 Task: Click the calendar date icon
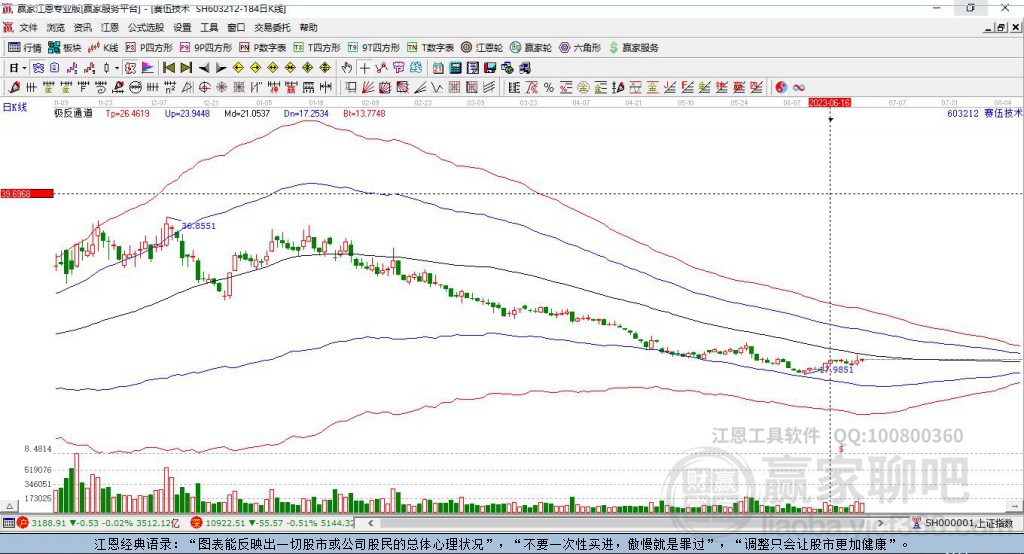(x=438, y=68)
